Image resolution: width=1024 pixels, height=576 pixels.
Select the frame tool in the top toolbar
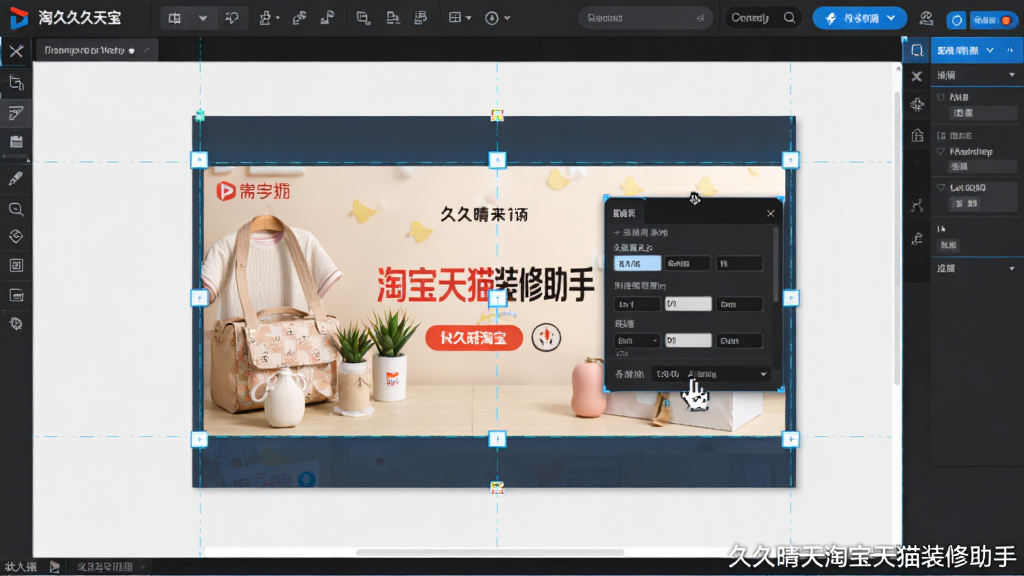coord(174,18)
